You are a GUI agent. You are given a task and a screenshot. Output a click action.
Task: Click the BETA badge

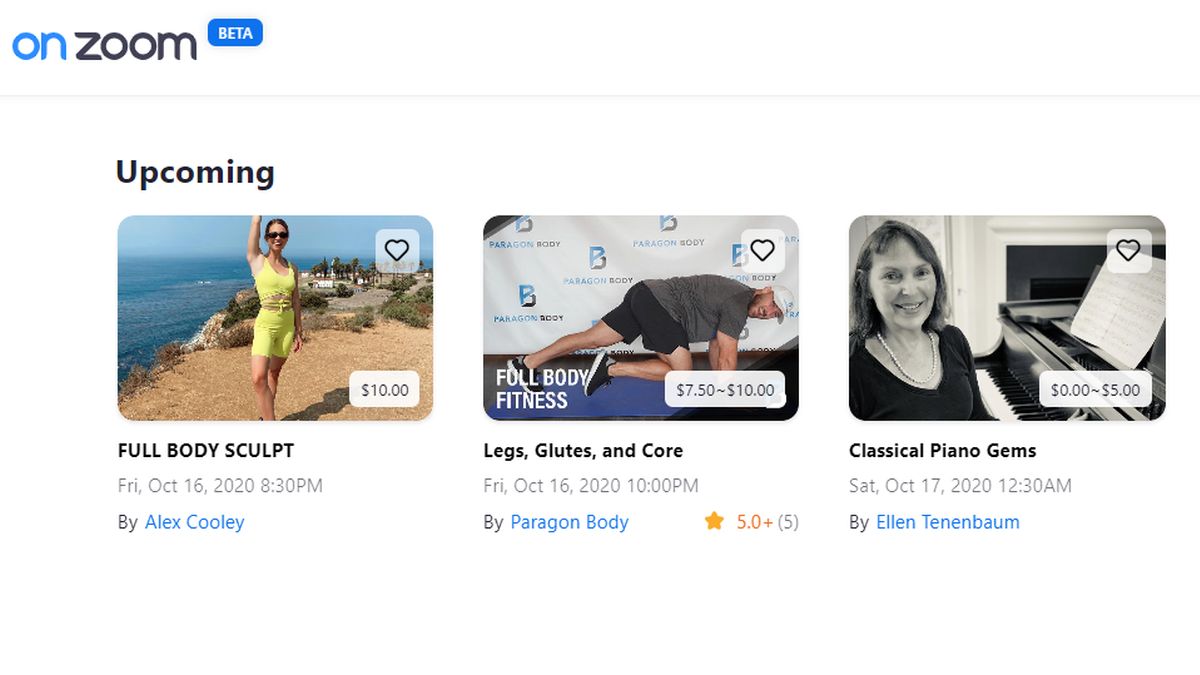[234, 33]
